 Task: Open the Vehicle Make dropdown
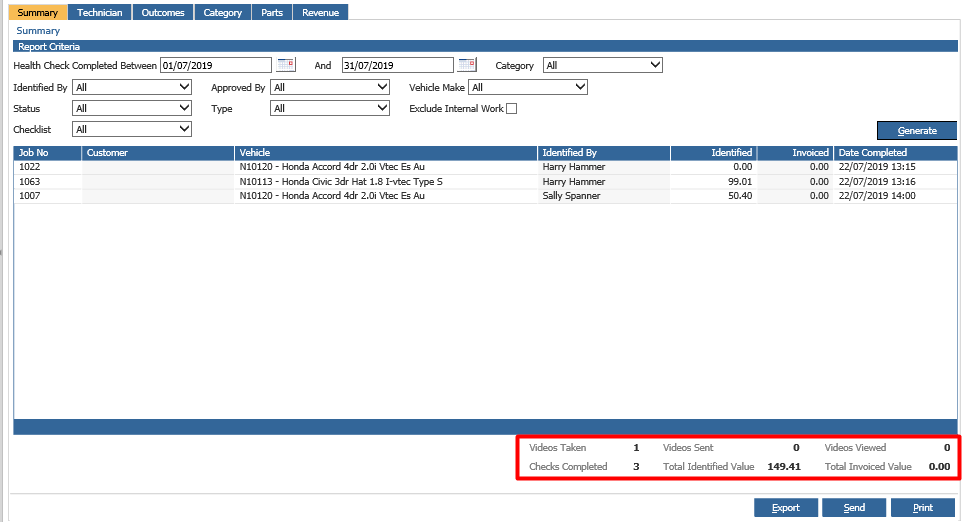tap(528, 87)
